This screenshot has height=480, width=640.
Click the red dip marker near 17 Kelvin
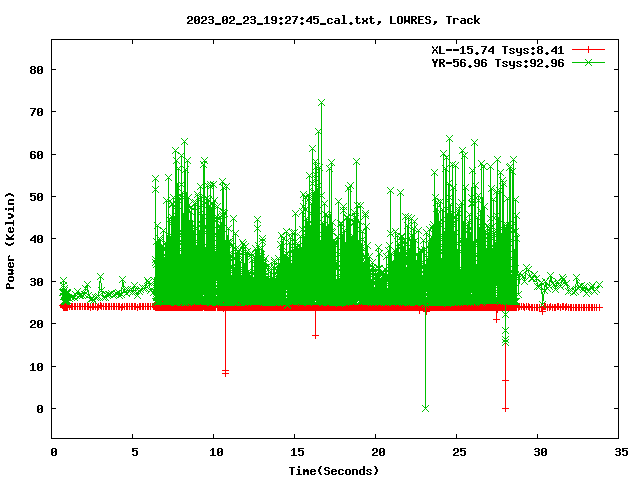click(x=315, y=336)
